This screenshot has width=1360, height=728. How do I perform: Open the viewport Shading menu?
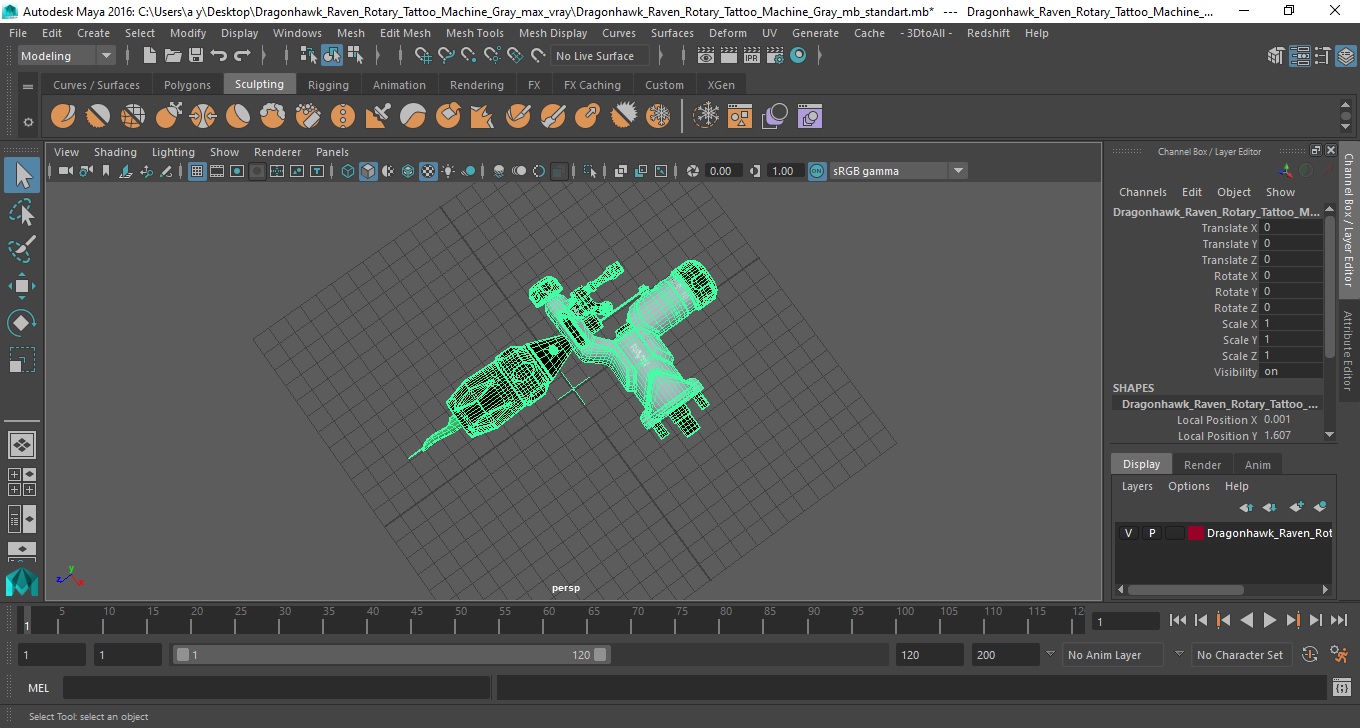point(115,152)
